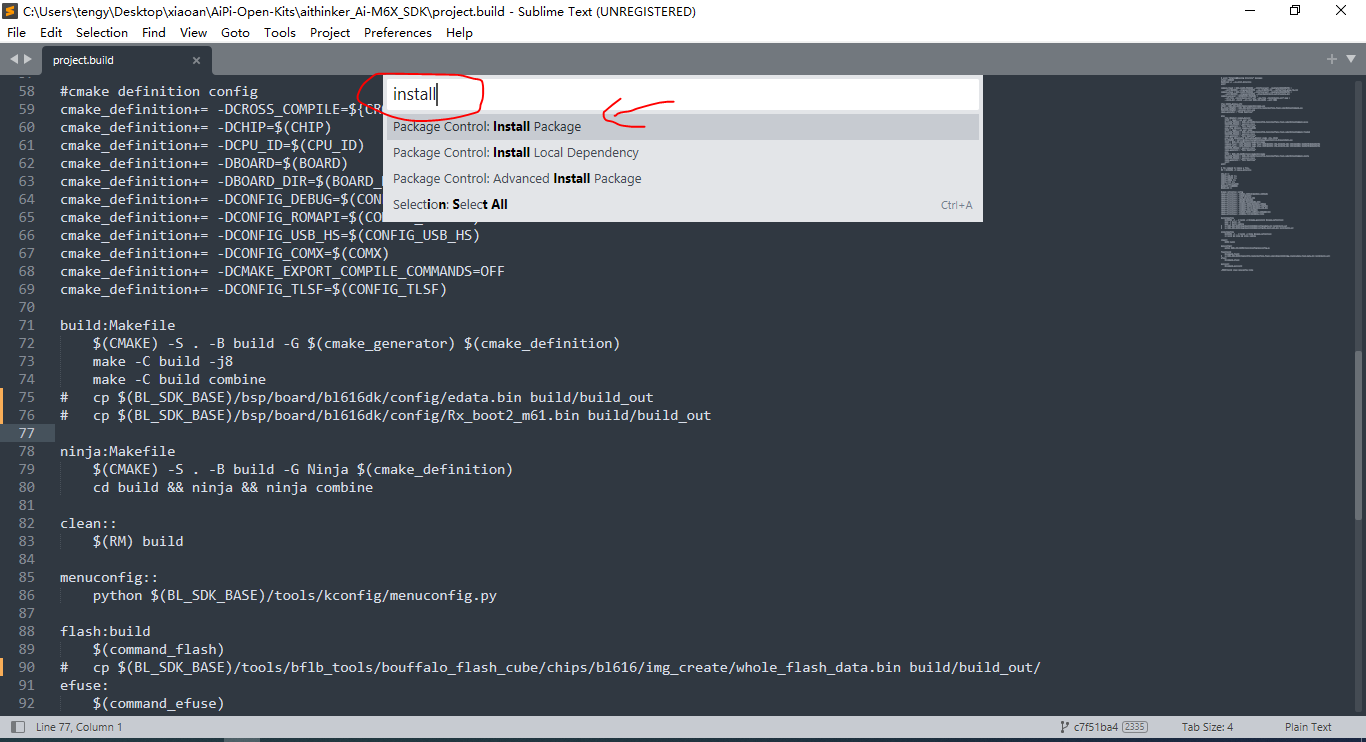Click line number 58 in gutter
Screen dimensions: 1366x742
coord(27,91)
